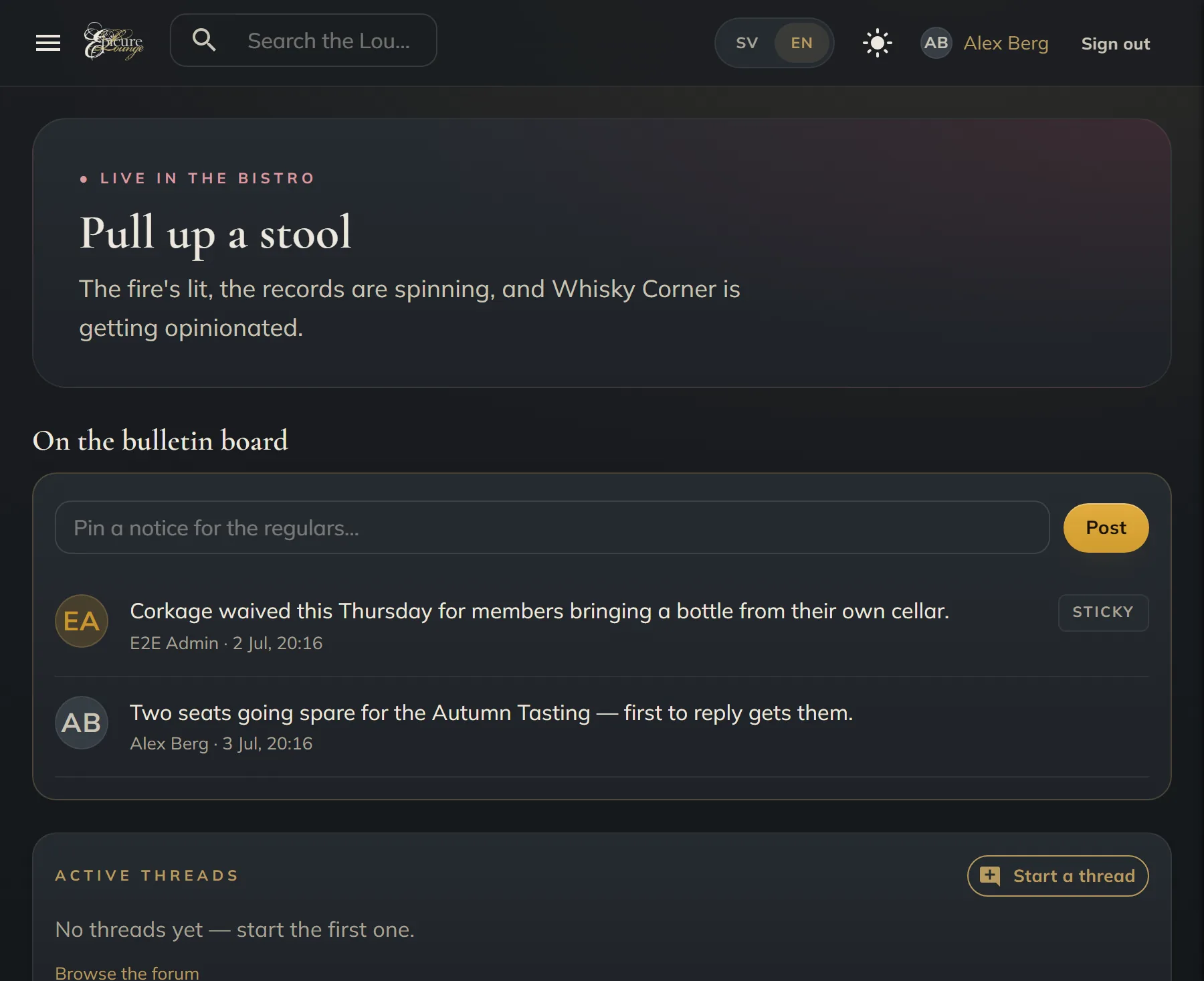Click the Pin a notice input field
This screenshot has height=981, width=1204.
(552, 527)
